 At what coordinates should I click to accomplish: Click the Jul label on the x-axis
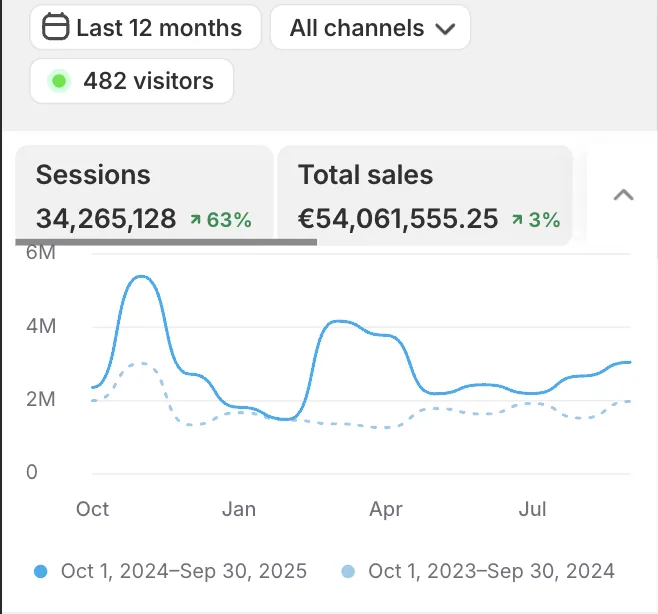click(533, 509)
